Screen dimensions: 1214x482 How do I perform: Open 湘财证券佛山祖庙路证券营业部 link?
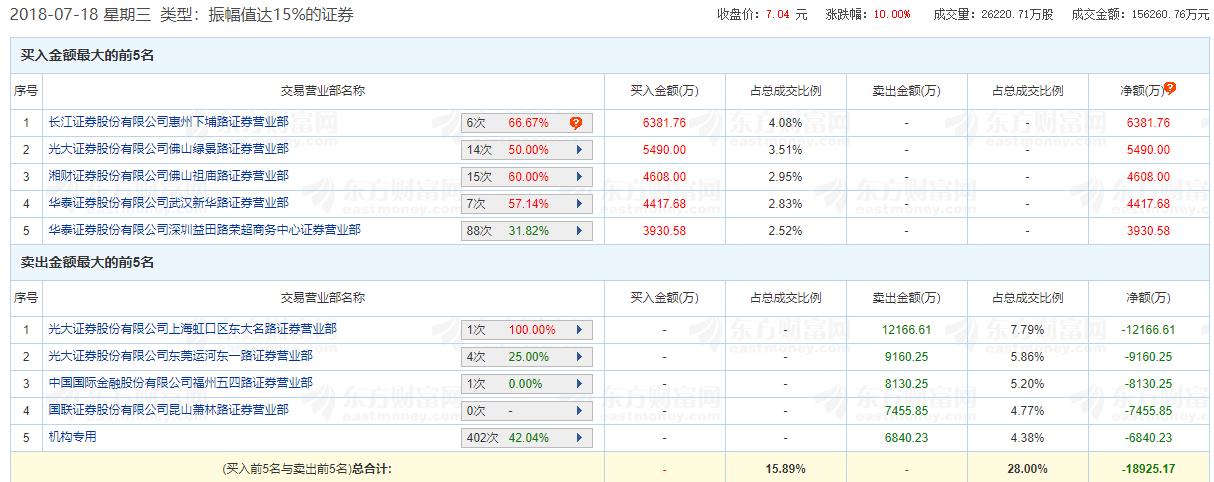(x=168, y=176)
